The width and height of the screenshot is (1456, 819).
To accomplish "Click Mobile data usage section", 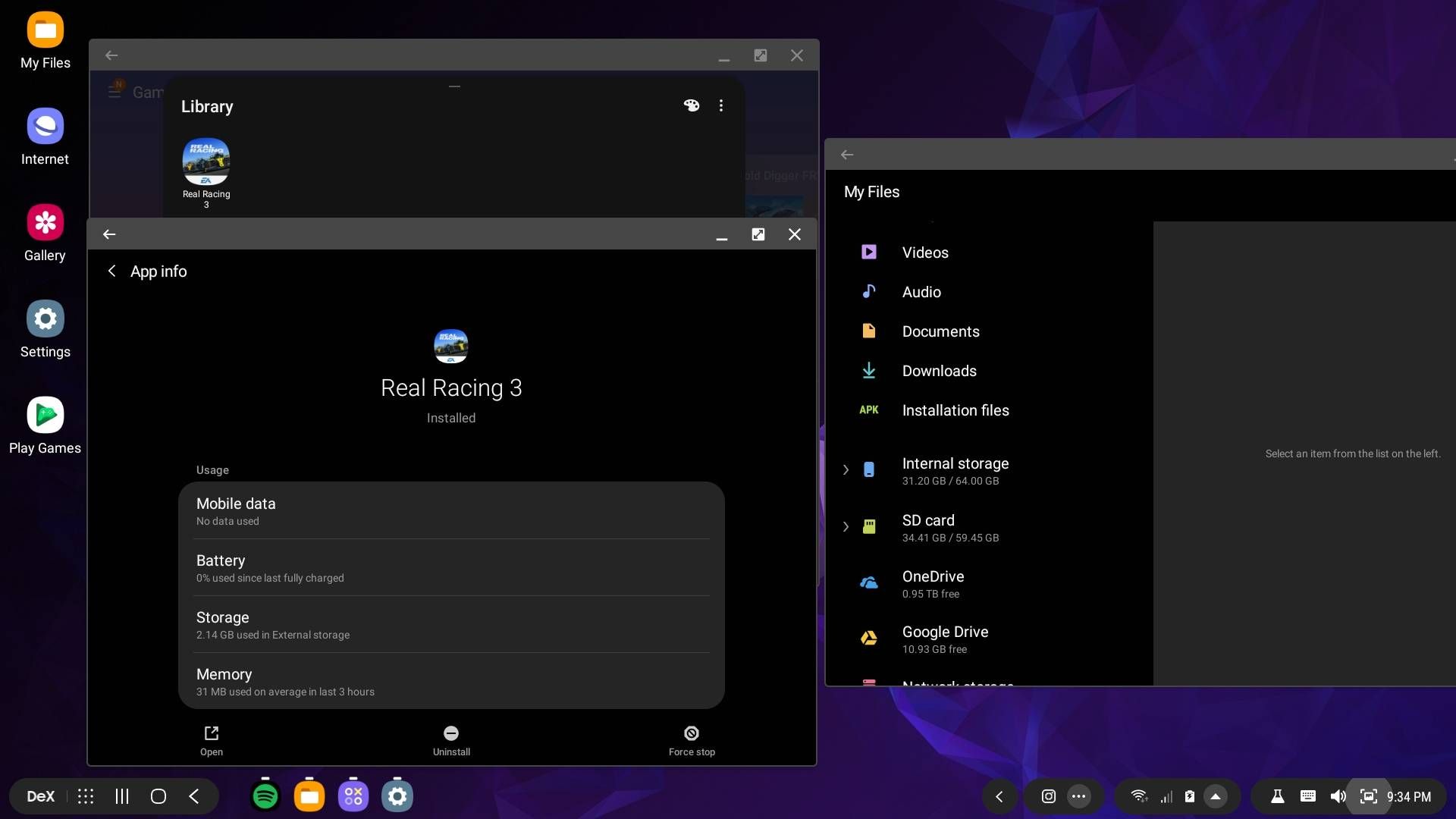I will click(451, 510).
